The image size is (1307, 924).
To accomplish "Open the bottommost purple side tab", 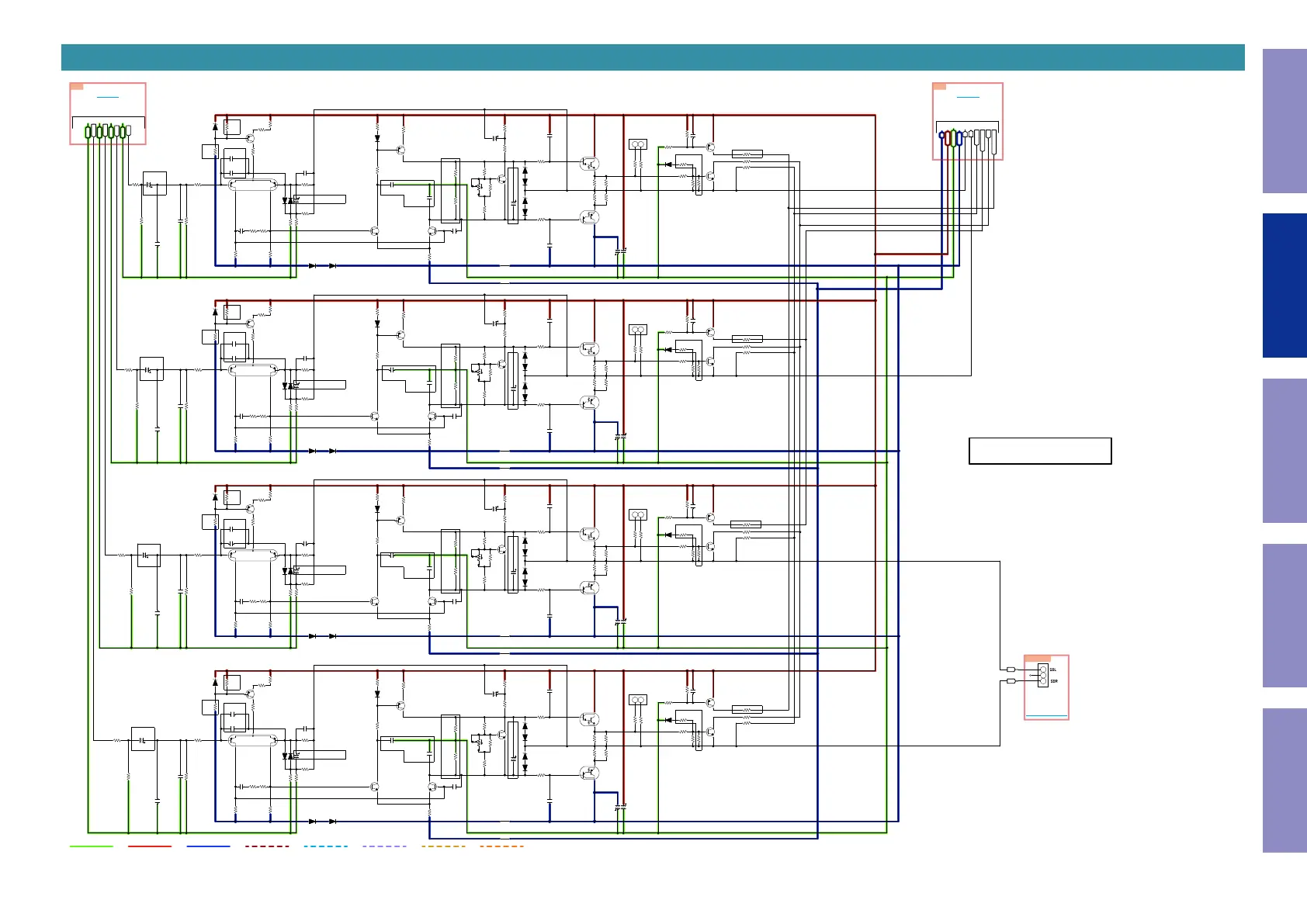I will 1284,780.
